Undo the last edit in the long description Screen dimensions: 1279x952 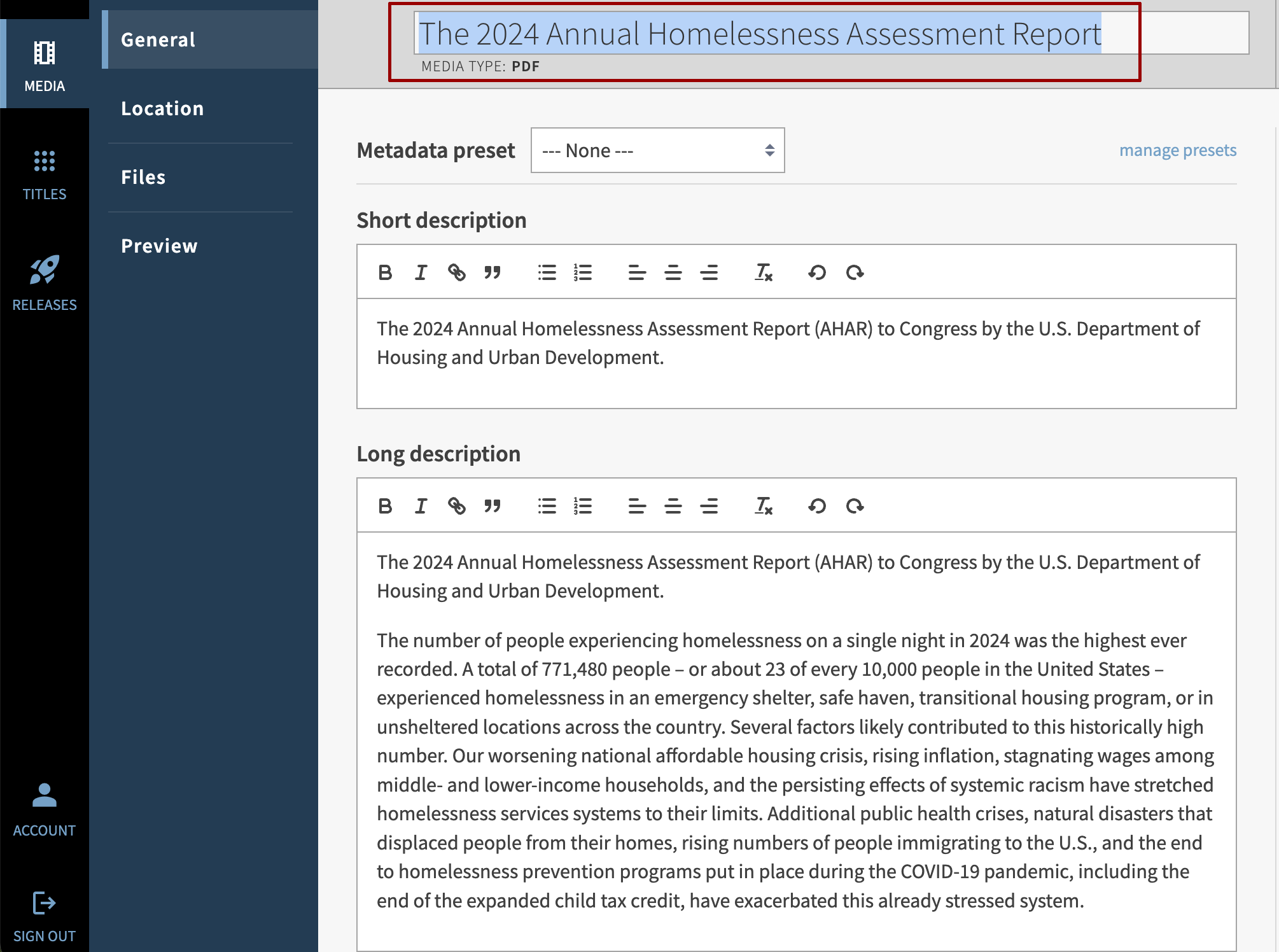tap(818, 506)
